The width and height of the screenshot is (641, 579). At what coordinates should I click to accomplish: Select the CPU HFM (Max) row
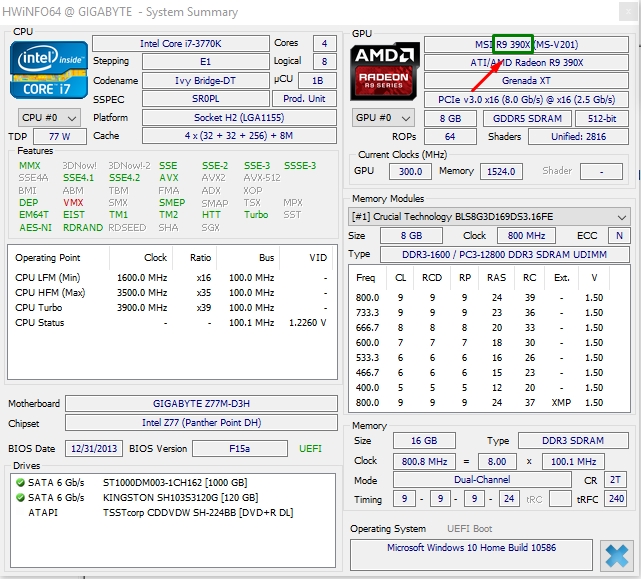[172, 293]
